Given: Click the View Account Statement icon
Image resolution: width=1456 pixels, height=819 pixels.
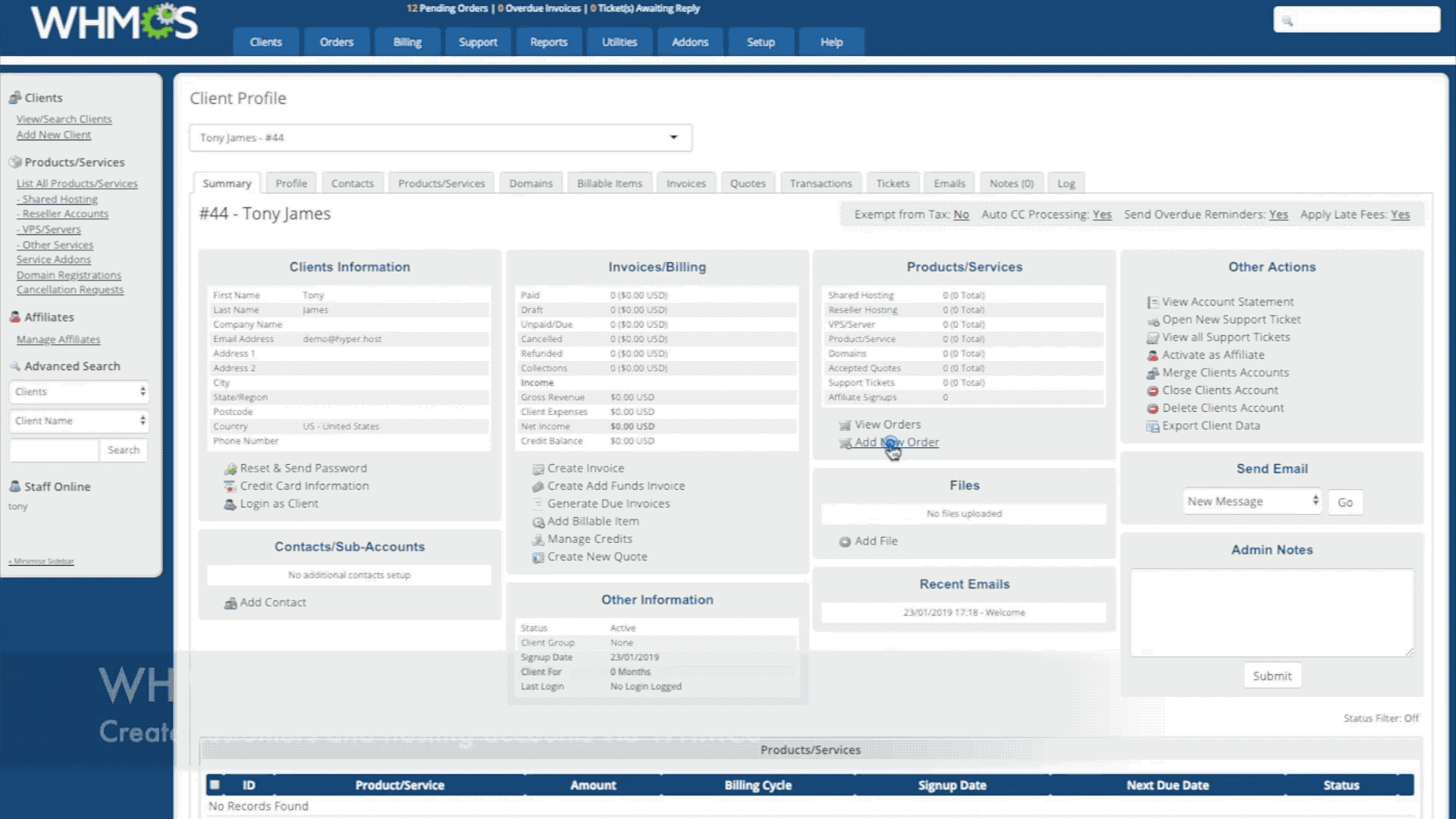Looking at the screenshot, I should tap(1153, 303).
